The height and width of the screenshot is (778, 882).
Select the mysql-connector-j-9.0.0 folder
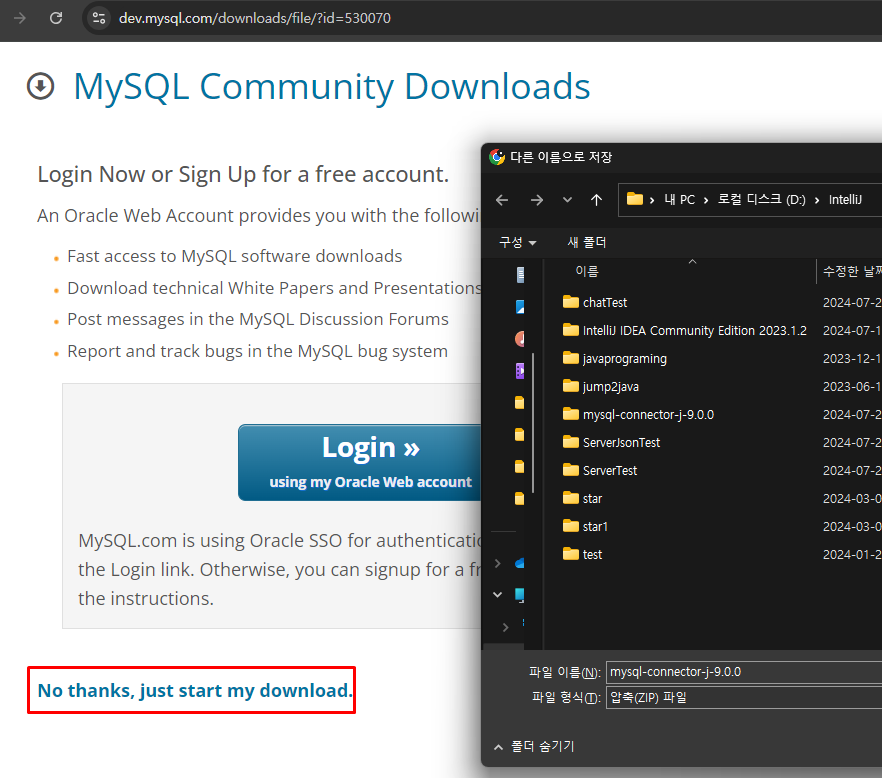pyautogui.click(x=648, y=415)
